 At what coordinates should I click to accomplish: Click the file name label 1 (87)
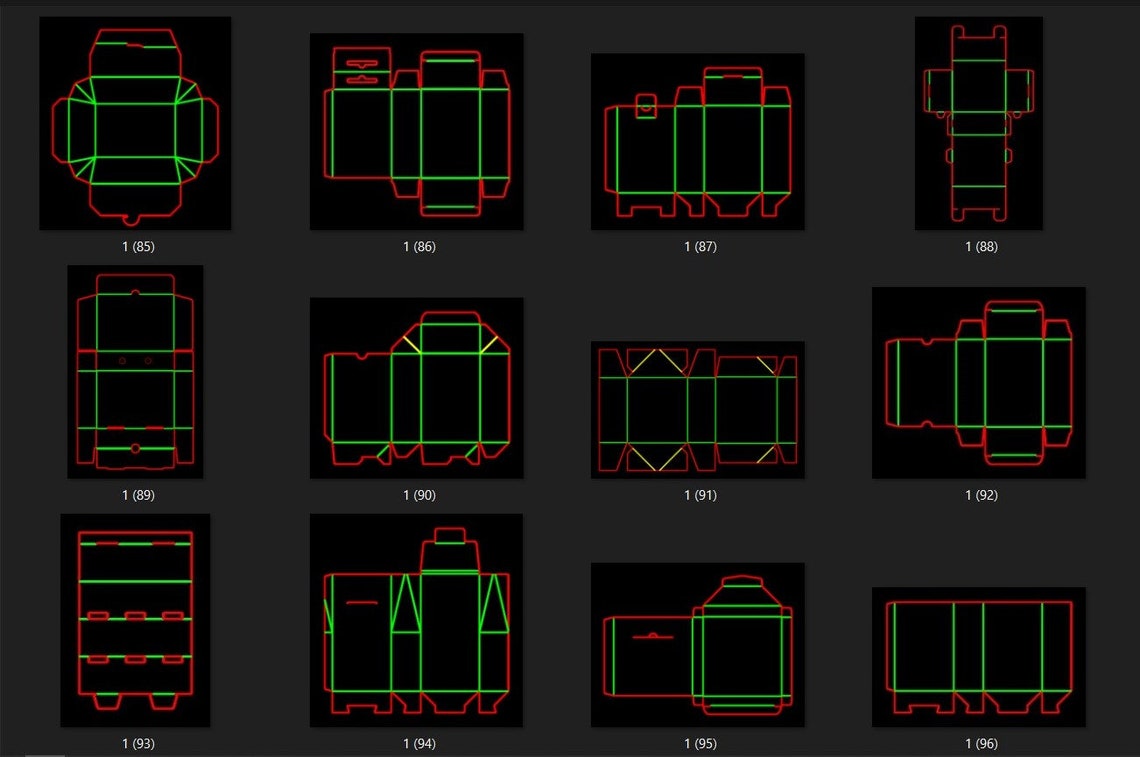click(700, 247)
